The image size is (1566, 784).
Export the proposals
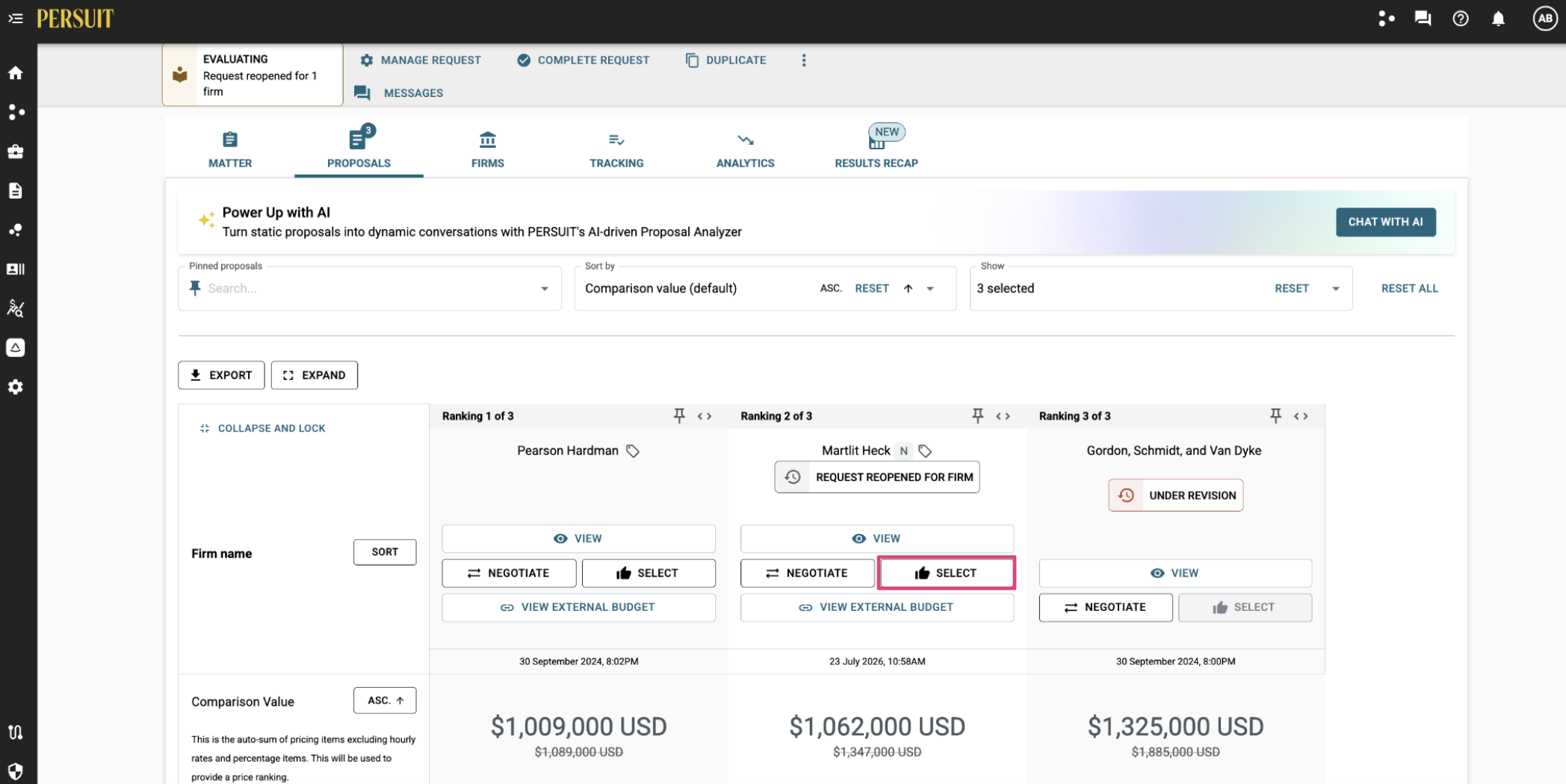[x=221, y=375]
